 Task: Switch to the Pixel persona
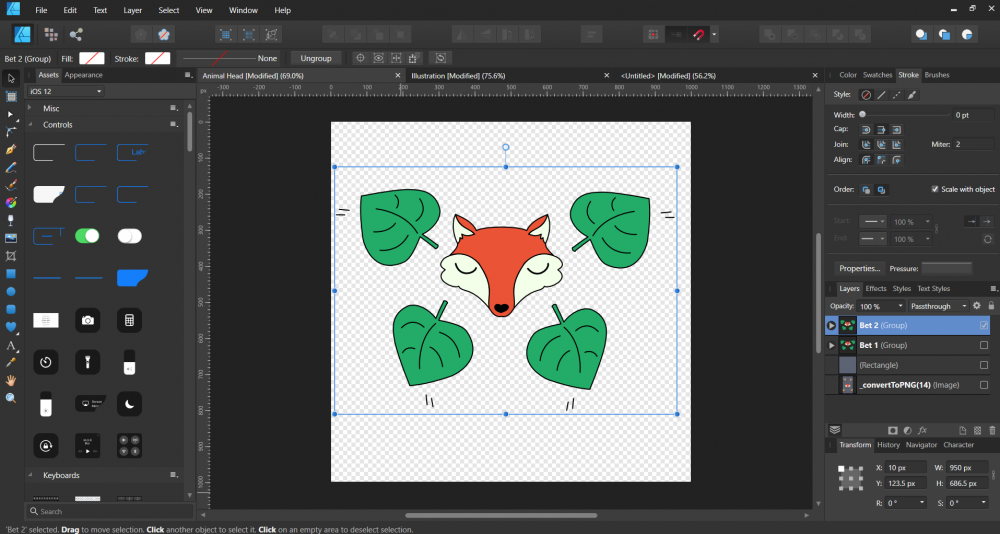[50, 35]
